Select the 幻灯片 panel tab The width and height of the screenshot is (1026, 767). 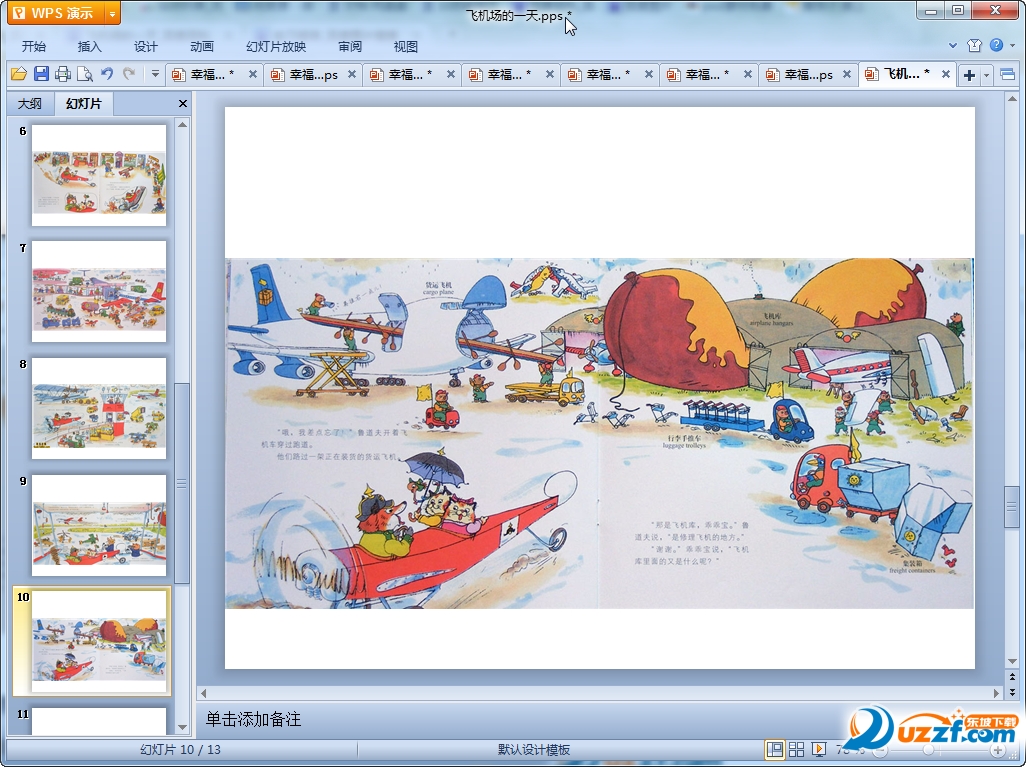pos(84,103)
